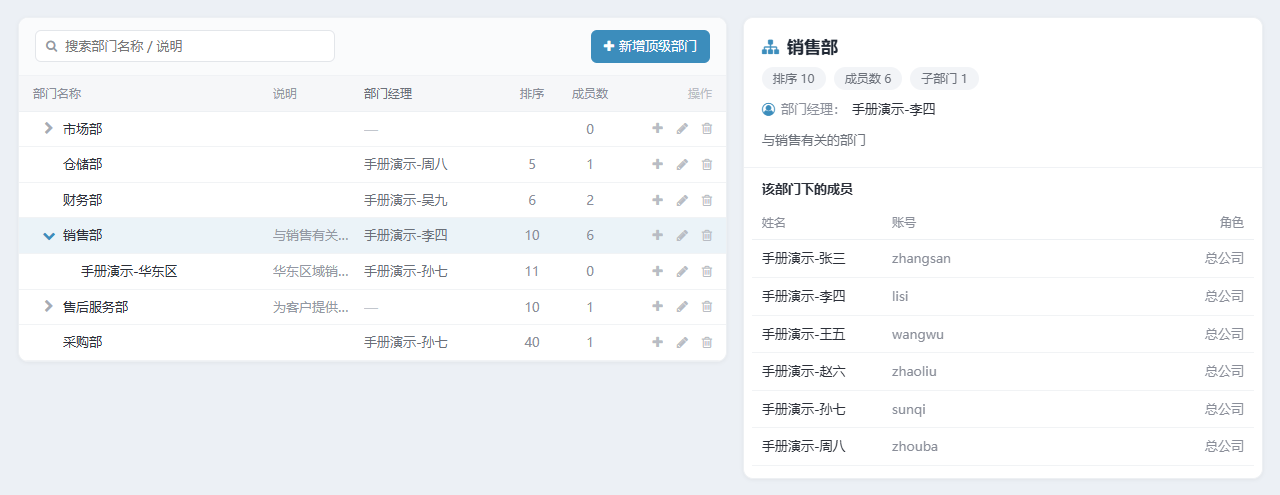Select the 仓储部 department row
The height and width of the screenshot is (495, 1280).
(372, 164)
